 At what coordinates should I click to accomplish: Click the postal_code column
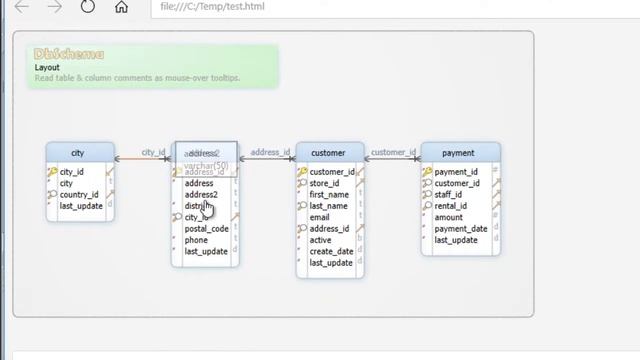point(207,229)
